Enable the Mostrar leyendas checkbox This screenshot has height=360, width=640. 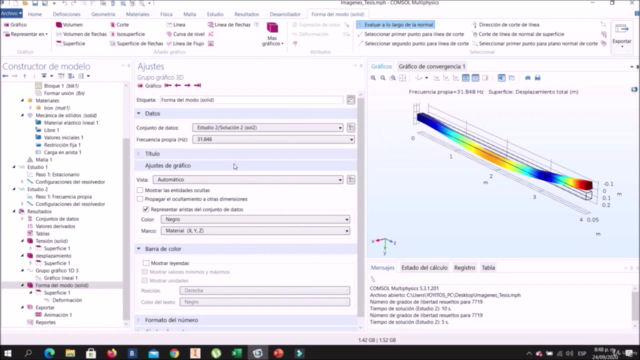click(146, 263)
